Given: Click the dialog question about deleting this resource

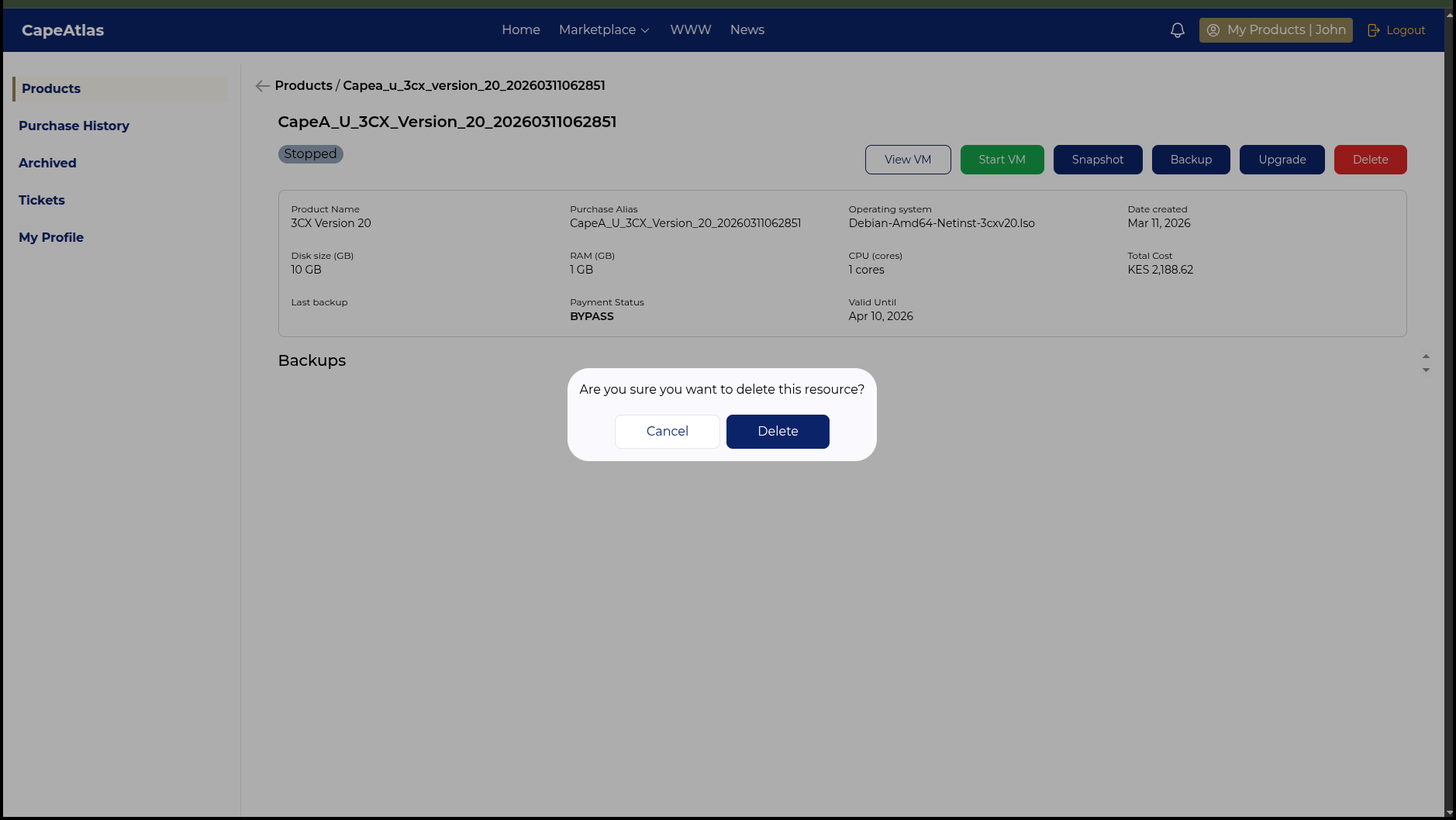Looking at the screenshot, I should [x=722, y=389].
